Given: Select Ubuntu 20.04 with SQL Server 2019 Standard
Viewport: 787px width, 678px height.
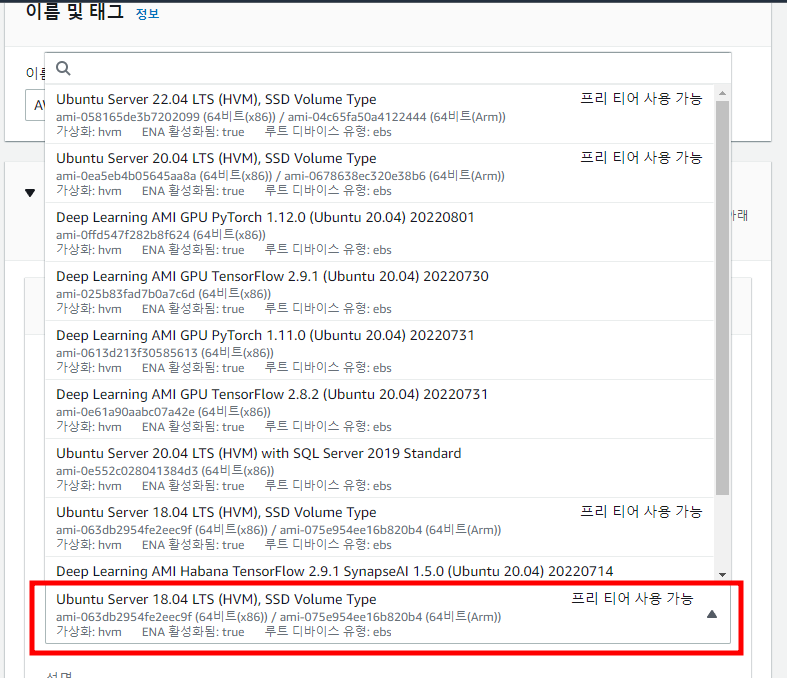Looking at the screenshot, I should (379, 468).
